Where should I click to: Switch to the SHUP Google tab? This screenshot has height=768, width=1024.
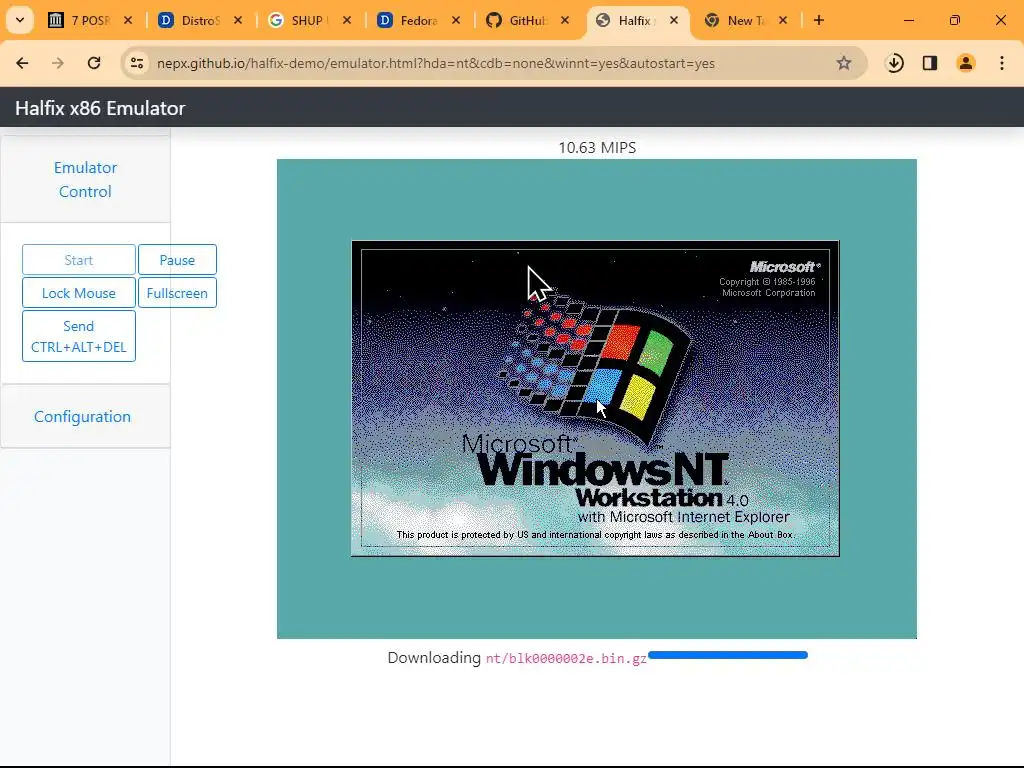click(308, 20)
